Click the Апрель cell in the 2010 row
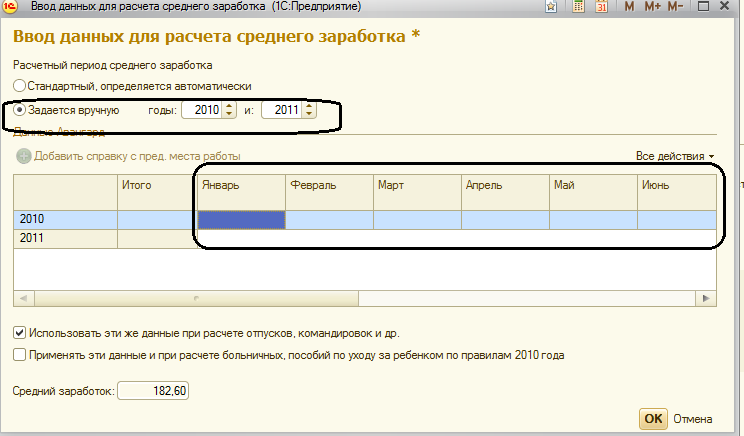 click(x=505, y=220)
